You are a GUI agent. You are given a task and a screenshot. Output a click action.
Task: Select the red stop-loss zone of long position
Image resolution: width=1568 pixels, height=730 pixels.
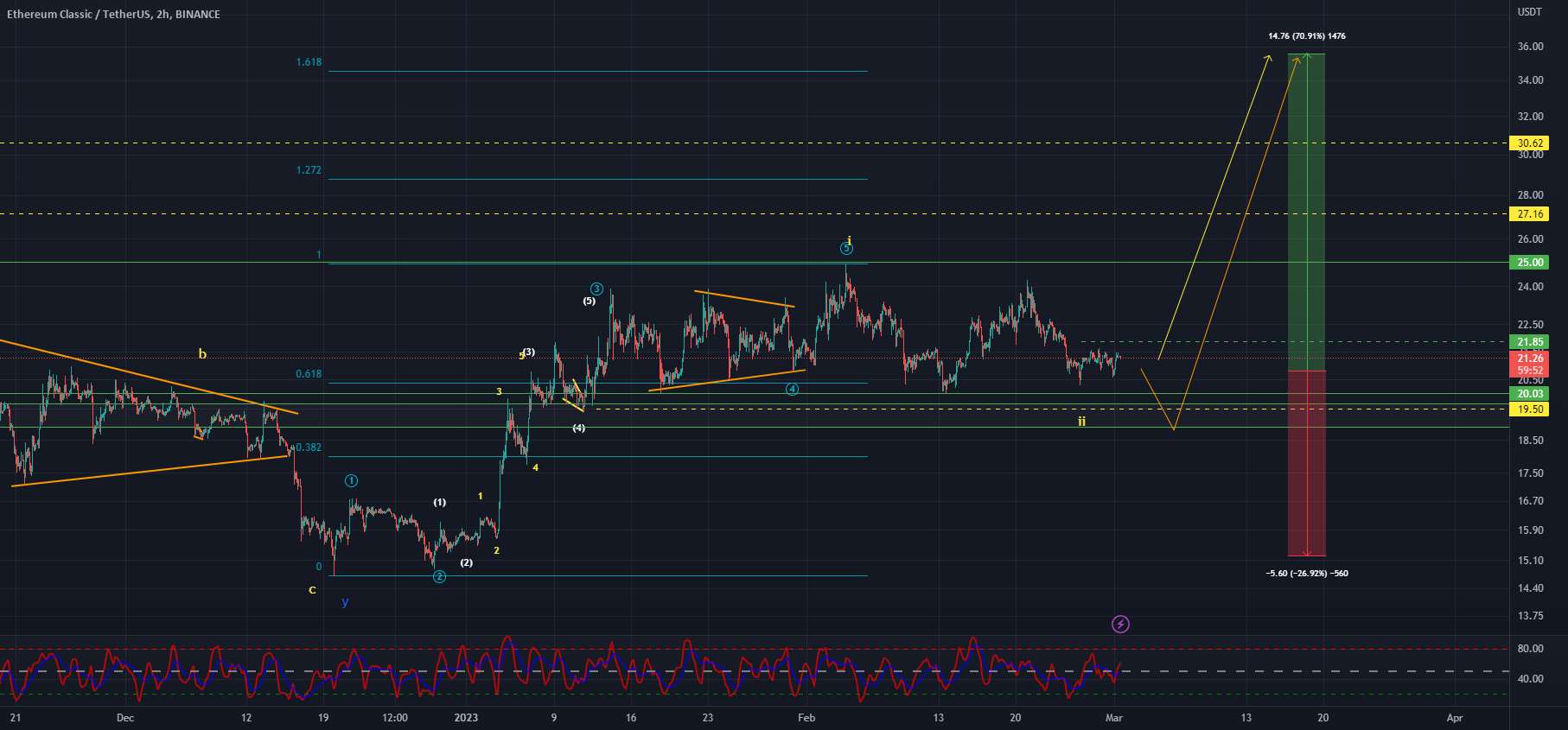click(x=1306, y=463)
